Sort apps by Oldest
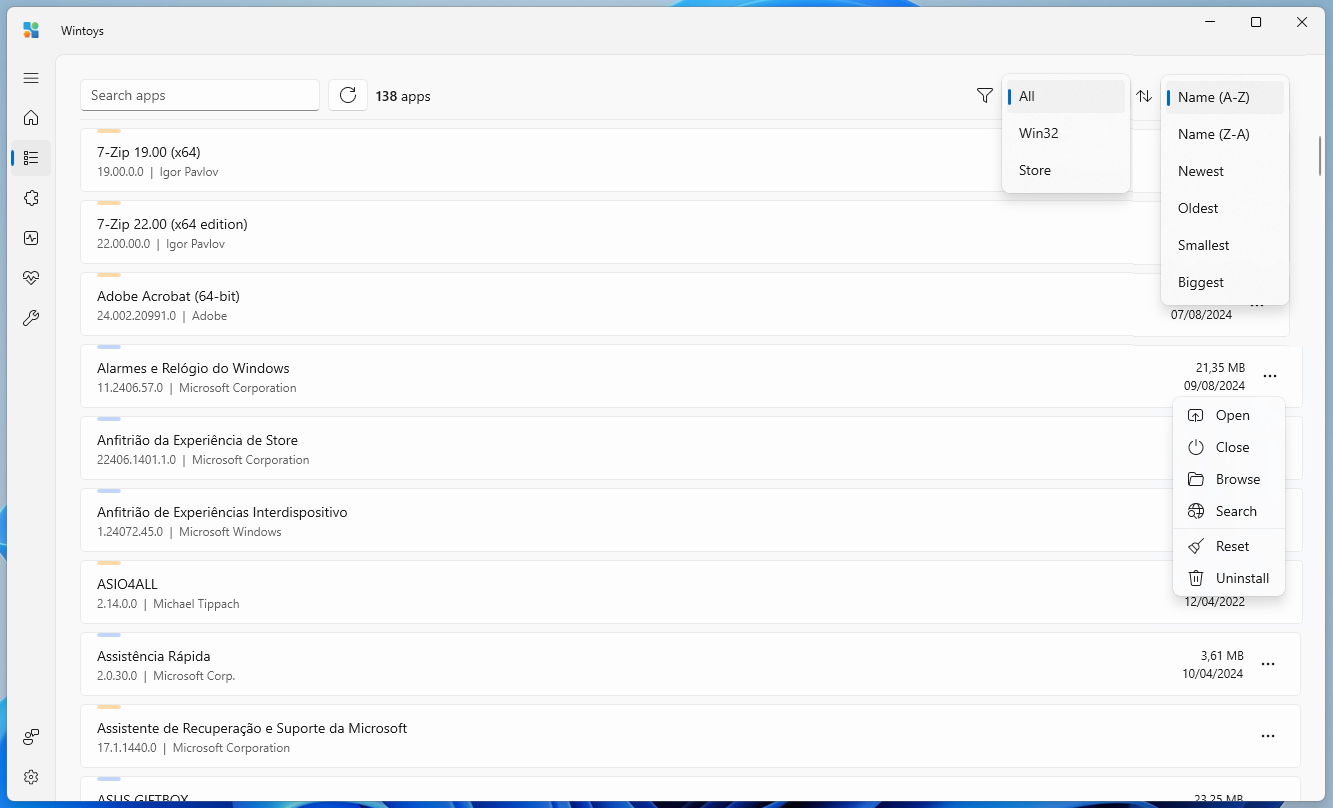This screenshot has width=1333, height=808. click(x=1225, y=208)
